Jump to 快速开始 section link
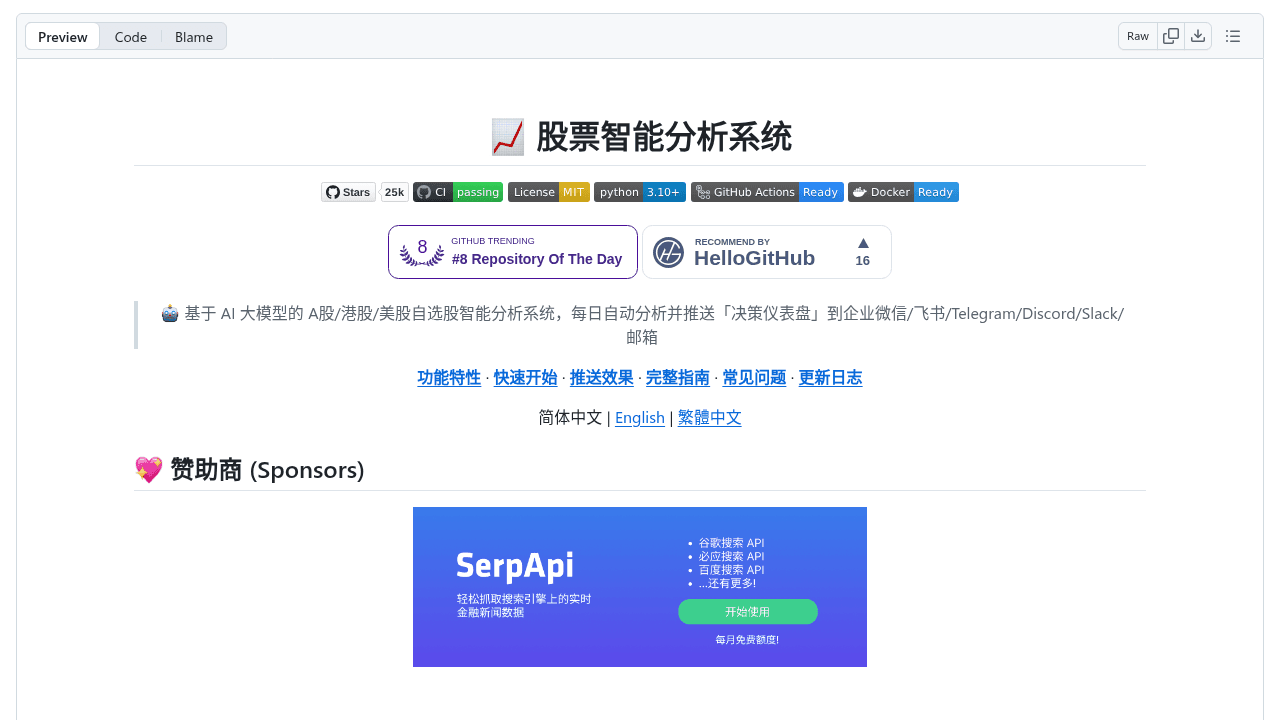This screenshot has width=1280, height=720. (x=525, y=378)
